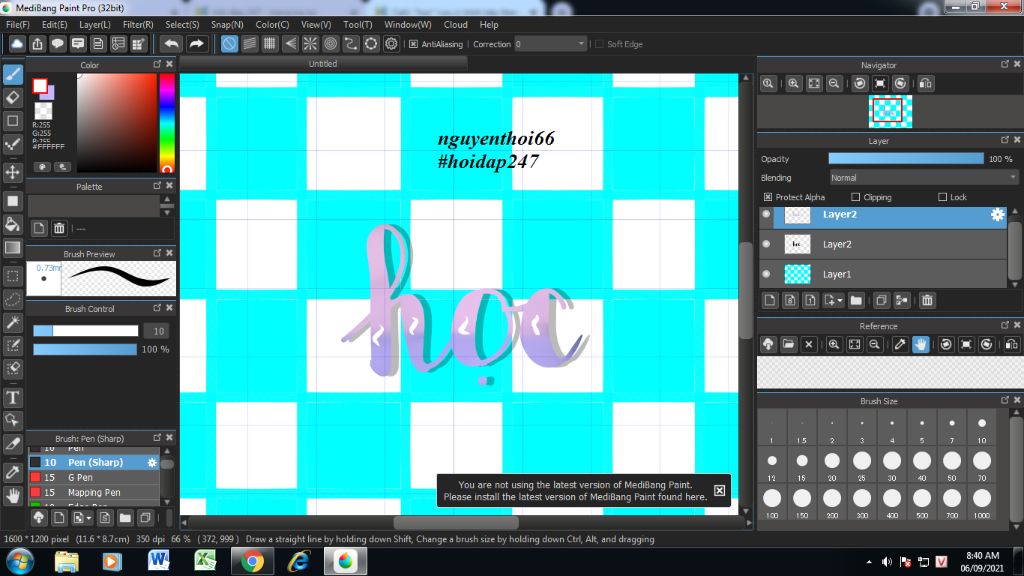1024x576 pixels.
Task: Select the Eyedropper tool
Action: tap(12, 472)
